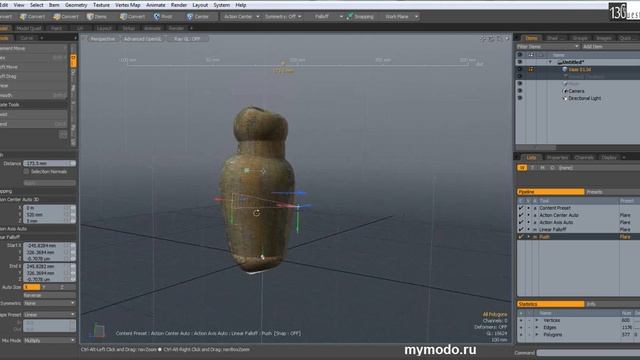Image resolution: width=640 pixels, height=360 pixels.
Task: Click the Distance field mini-slider handle
Action: [x=73, y=163]
